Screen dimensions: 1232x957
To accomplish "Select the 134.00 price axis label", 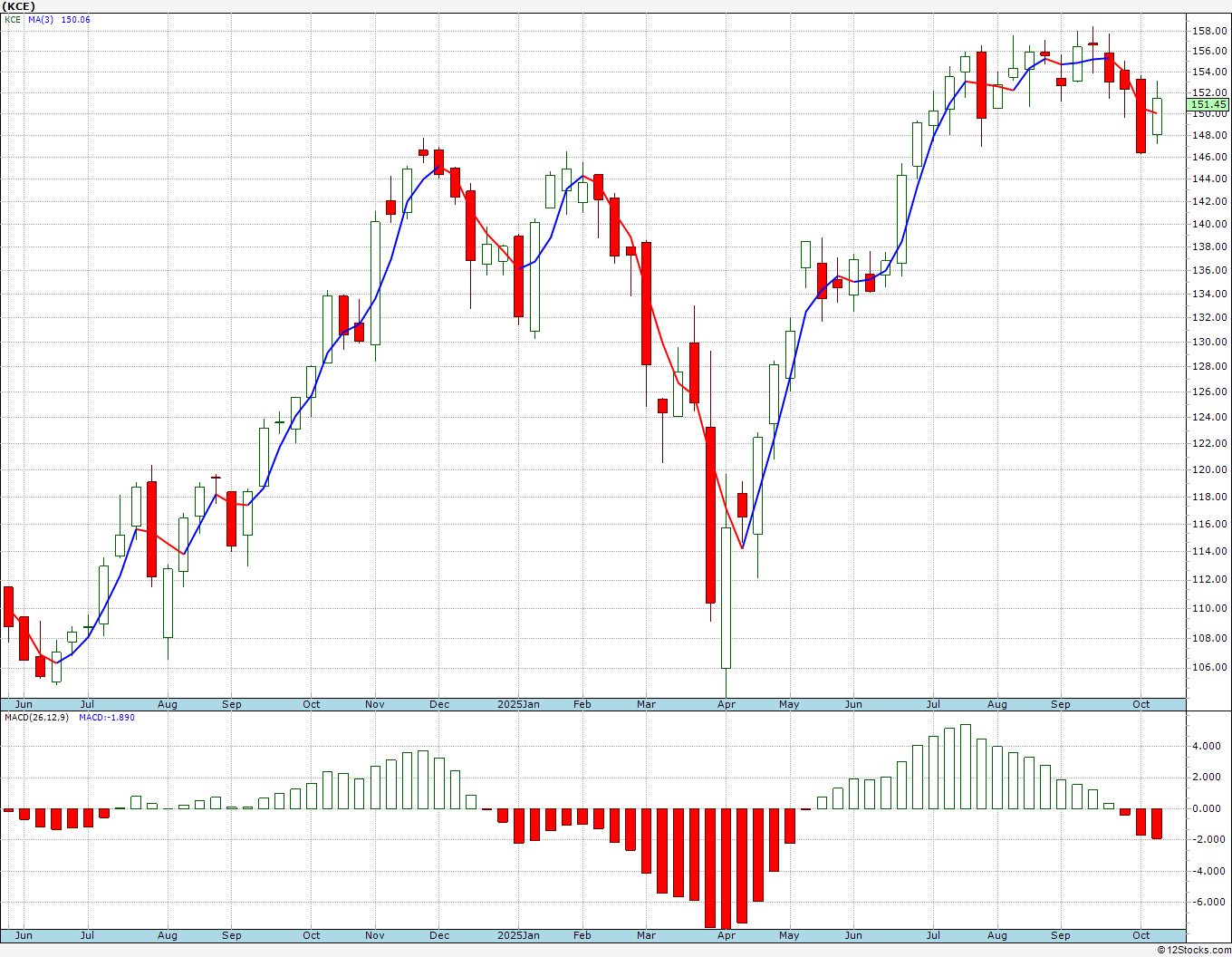I will click(x=1211, y=294).
